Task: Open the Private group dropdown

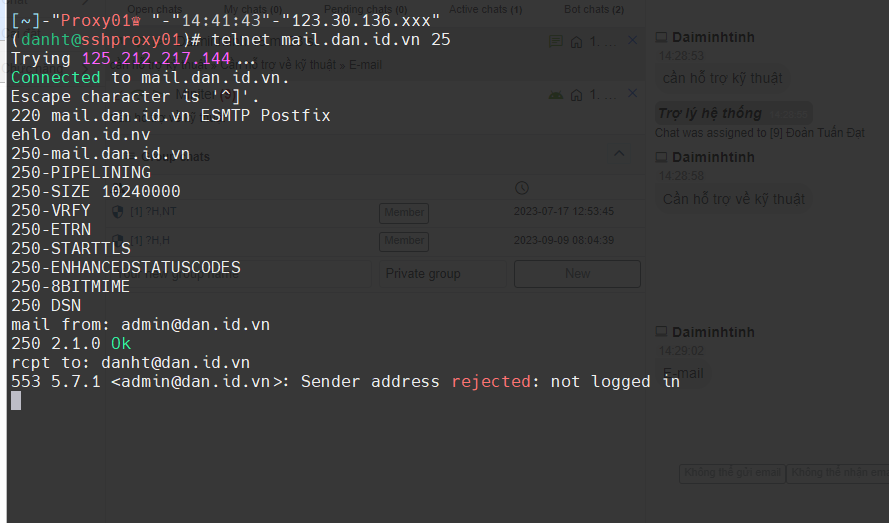Action: (x=423, y=274)
